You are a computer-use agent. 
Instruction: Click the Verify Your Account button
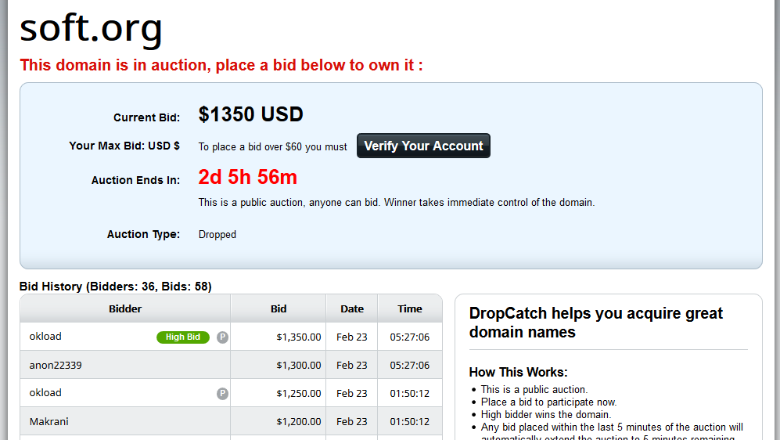pos(423,146)
